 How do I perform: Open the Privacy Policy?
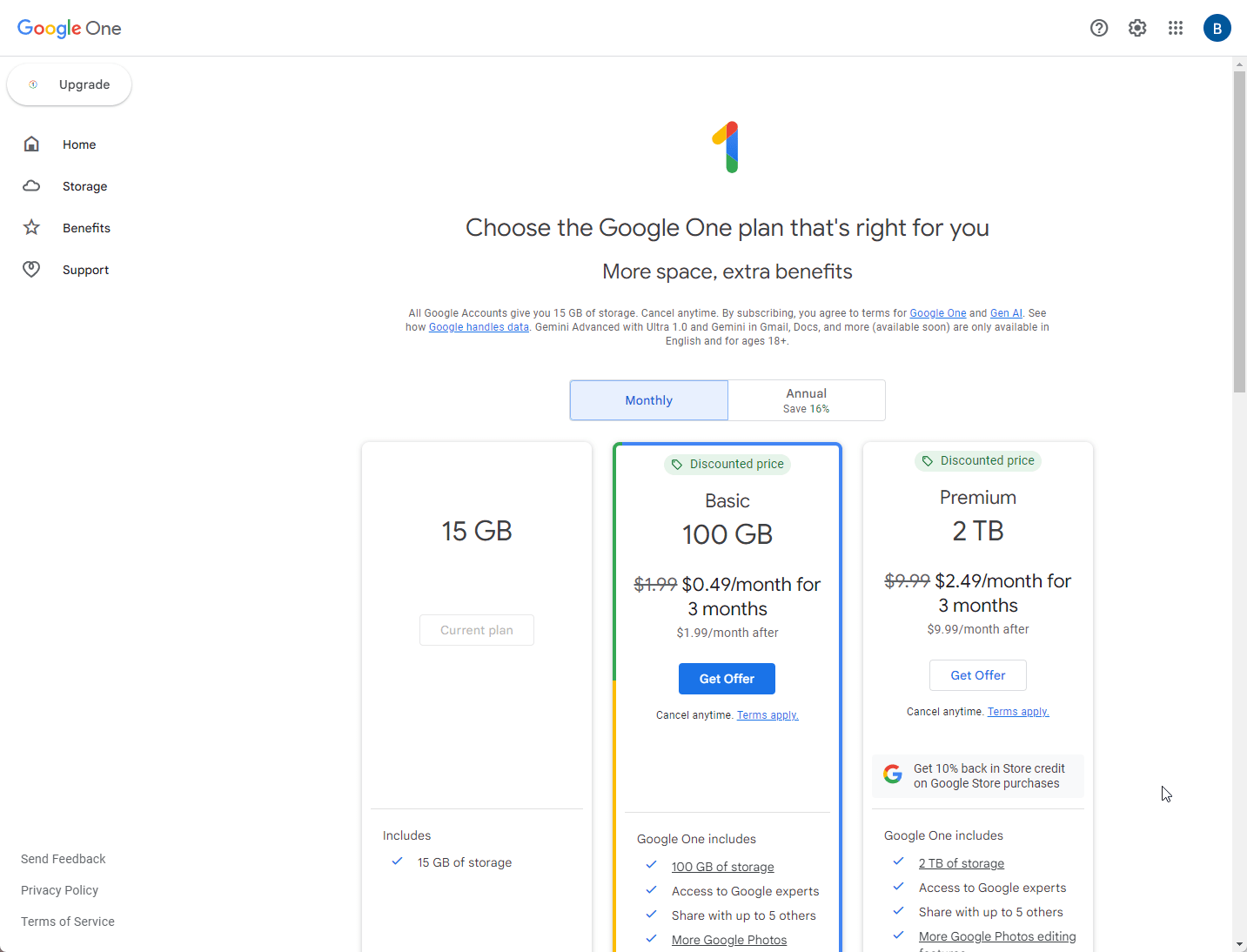(59, 889)
